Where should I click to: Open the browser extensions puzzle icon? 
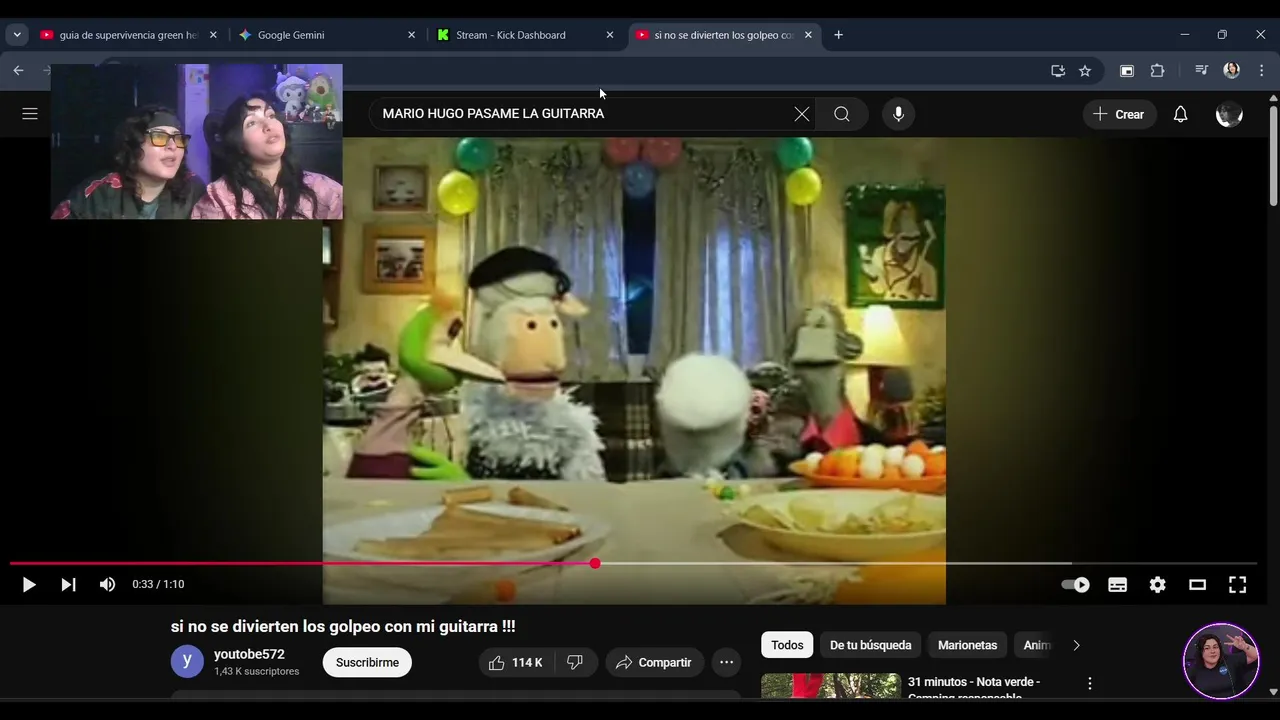pos(1158,71)
